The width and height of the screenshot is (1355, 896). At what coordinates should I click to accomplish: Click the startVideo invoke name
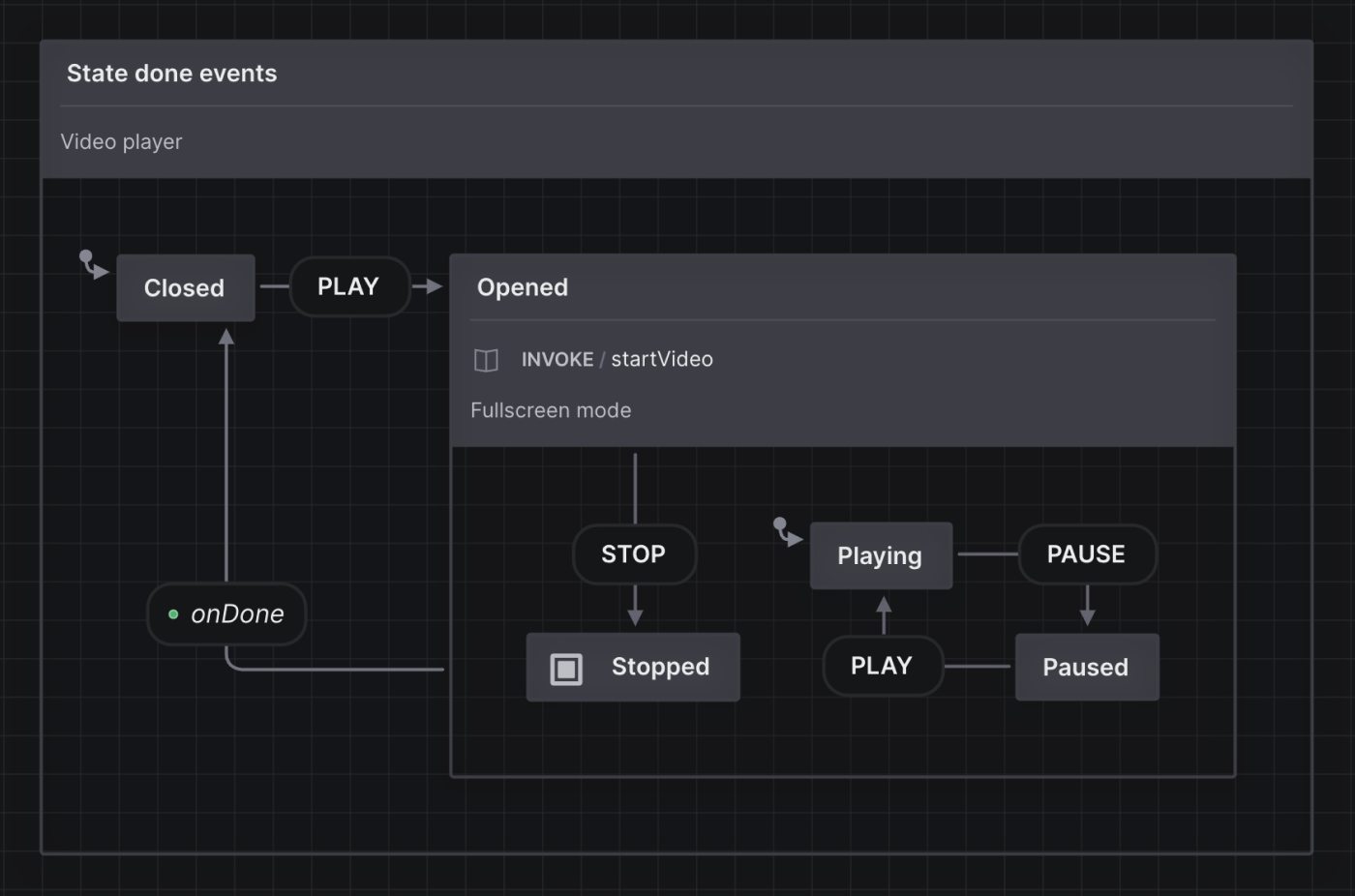(662, 359)
